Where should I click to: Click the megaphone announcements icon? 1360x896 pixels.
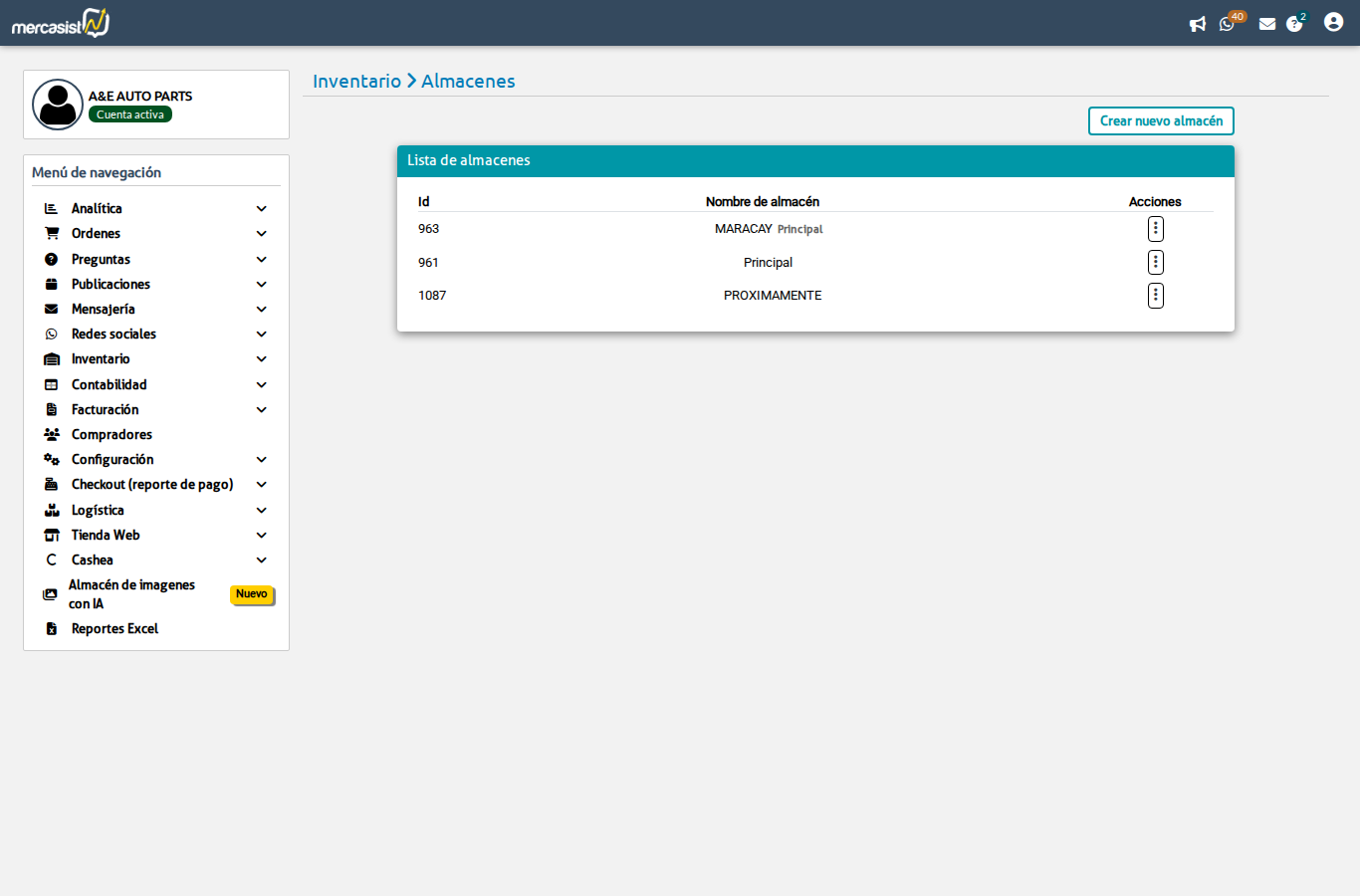[1198, 24]
